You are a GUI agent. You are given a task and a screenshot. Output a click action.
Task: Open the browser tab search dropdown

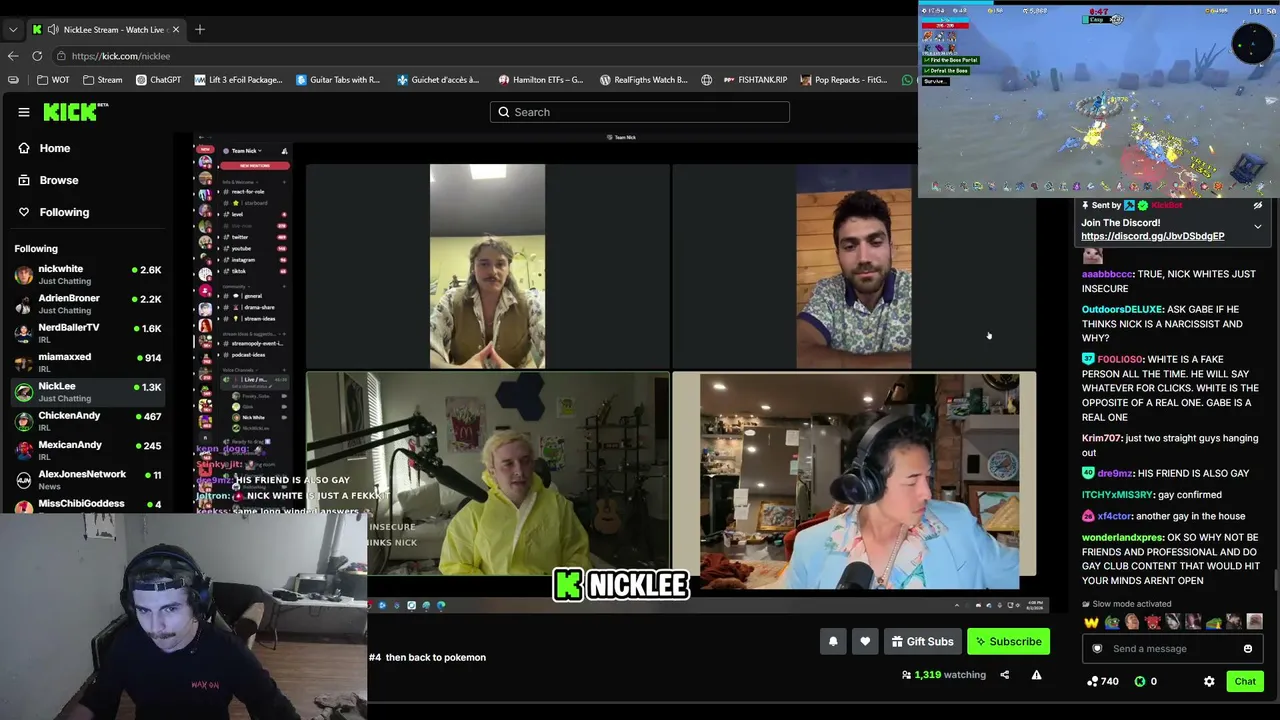pos(13,29)
